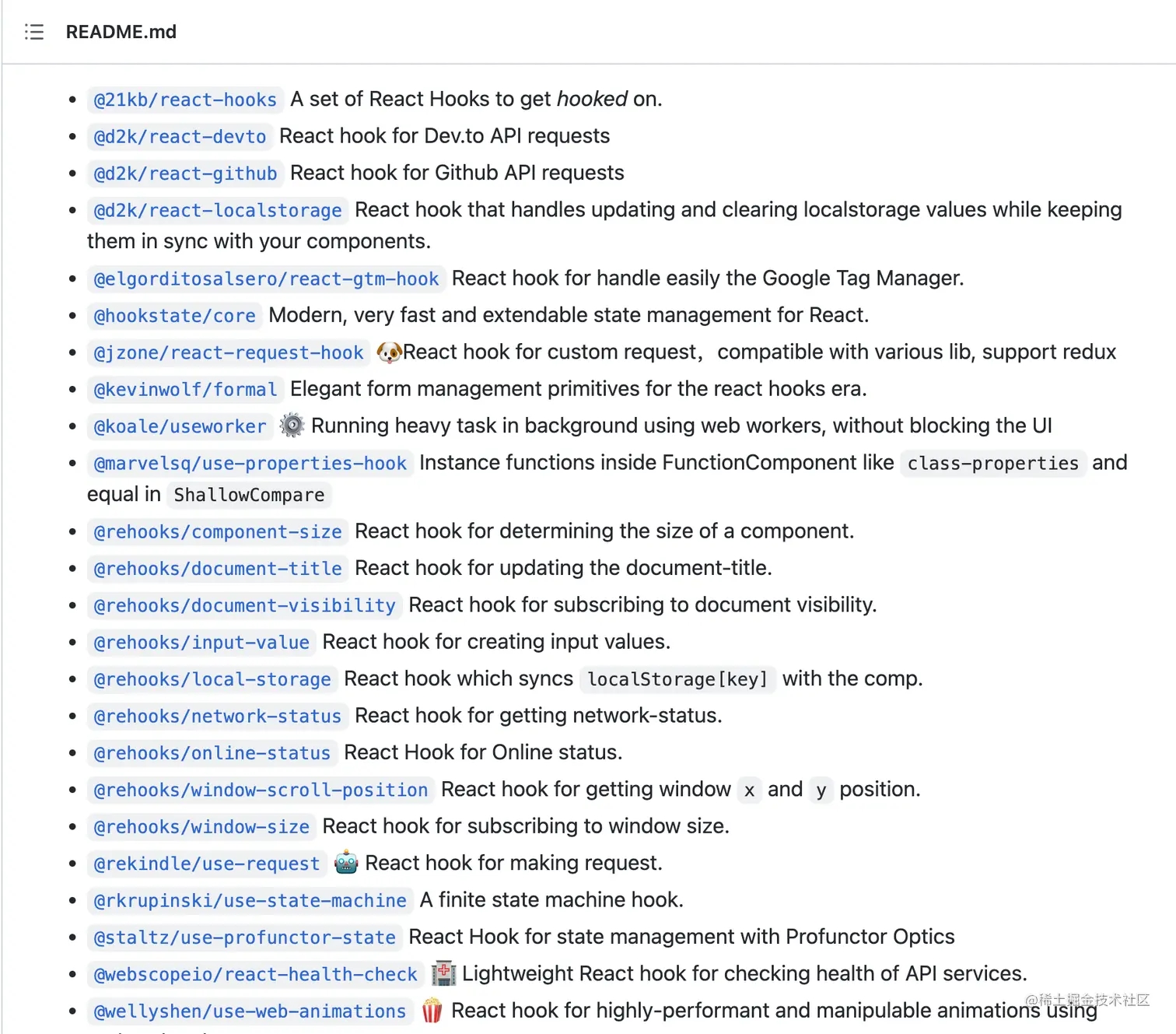Open the @rkrupinski/use-state-machine link
1176x1034 pixels.
click(250, 900)
